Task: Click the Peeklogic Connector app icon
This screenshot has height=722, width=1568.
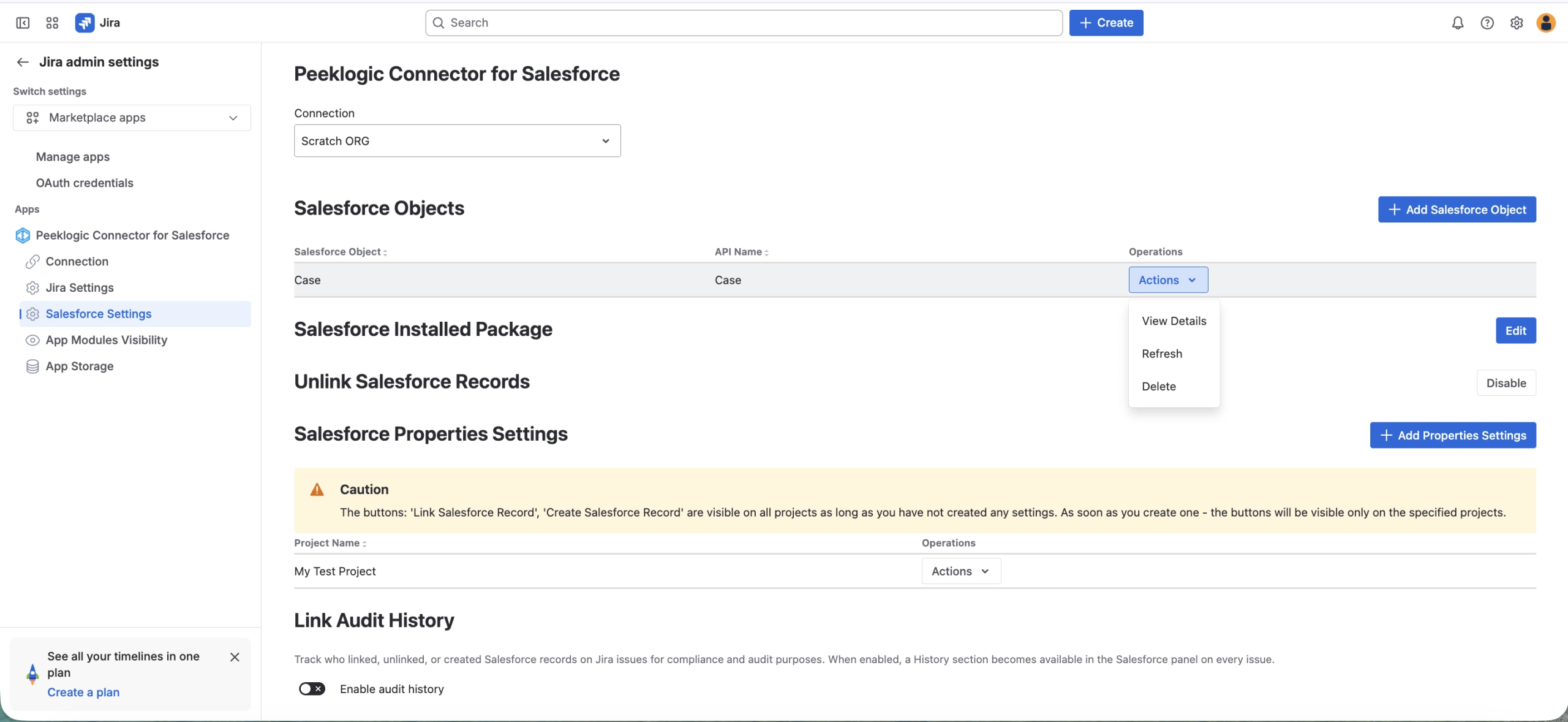Action: click(23, 235)
